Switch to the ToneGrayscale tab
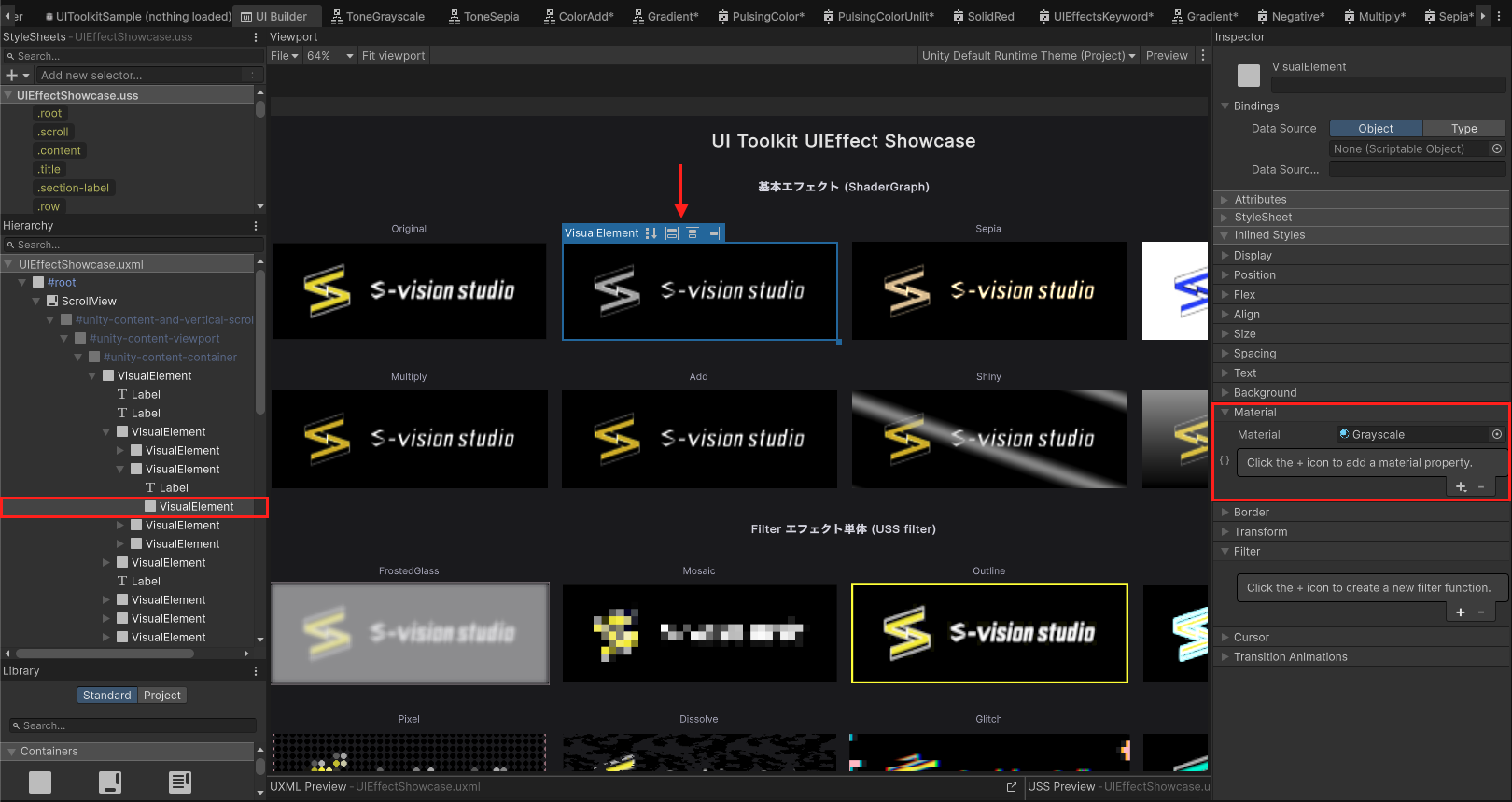 pos(378,16)
